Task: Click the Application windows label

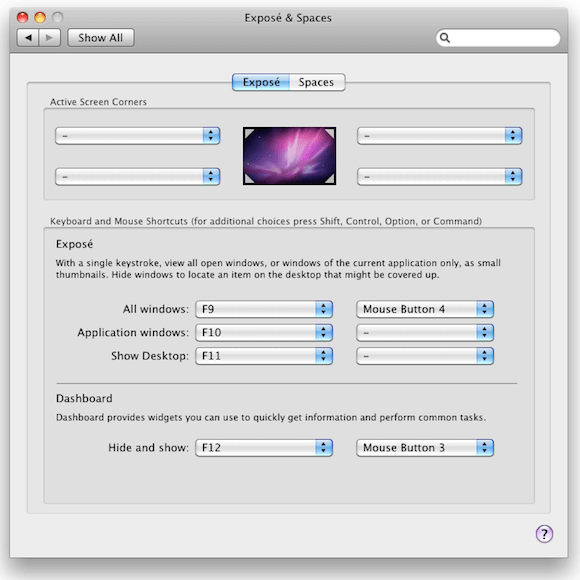Action: (x=133, y=333)
